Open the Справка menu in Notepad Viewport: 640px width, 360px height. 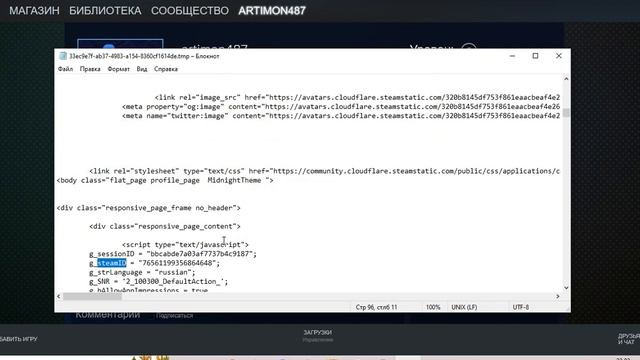click(166, 69)
